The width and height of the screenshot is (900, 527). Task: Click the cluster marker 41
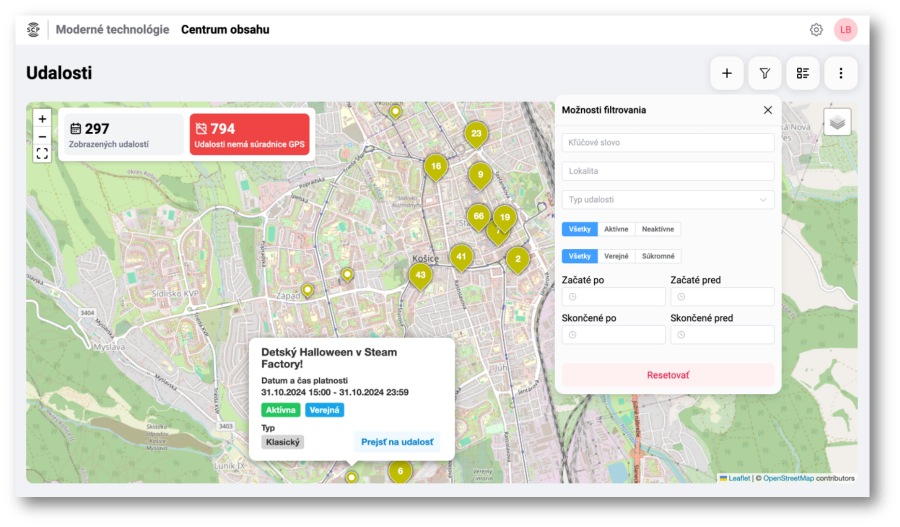(461, 257)
